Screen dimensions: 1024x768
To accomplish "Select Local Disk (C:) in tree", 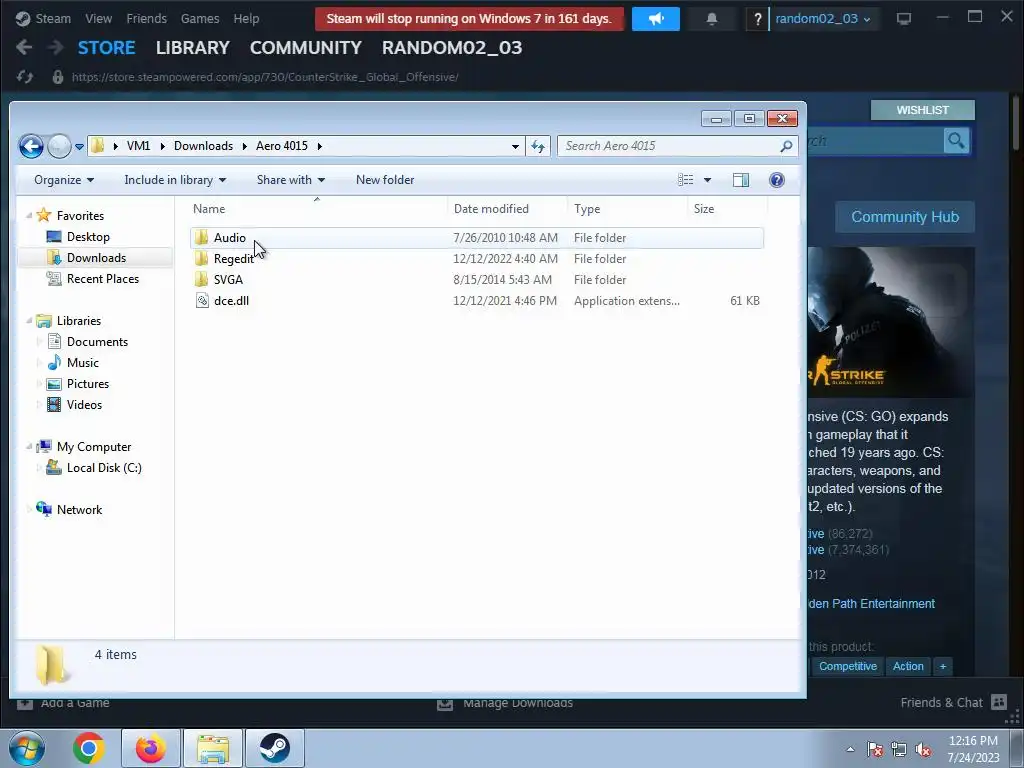I will click(x=104, y=468).
